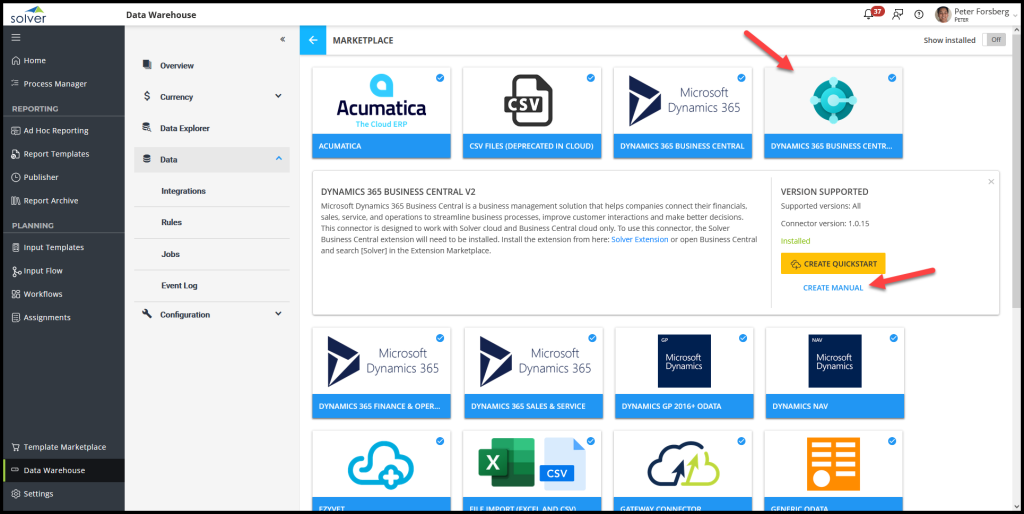Click the notifications bell icon
1024x514 pixels.
click(x=867, y=14)
